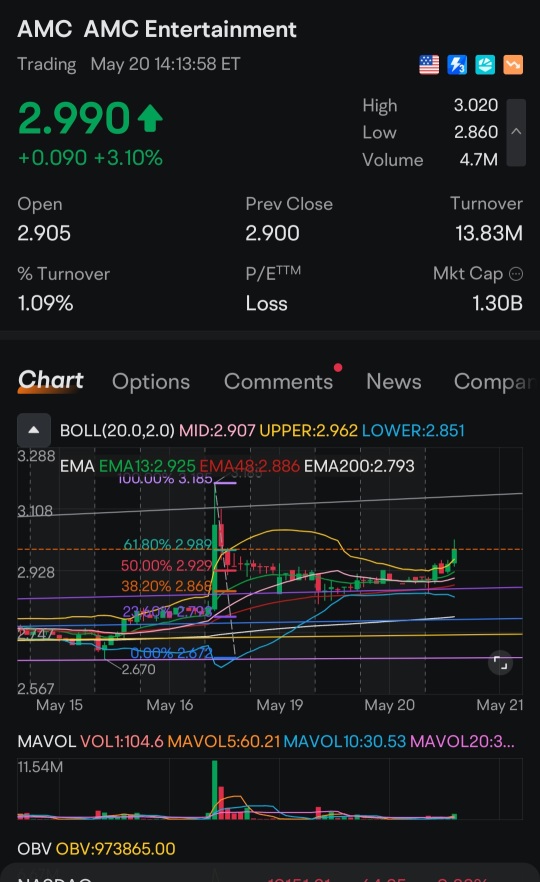Image resolution: width=540 pixels, height=882 pixels.
Task: Tap the OBV indicator label
Action: tap(34, 848)
